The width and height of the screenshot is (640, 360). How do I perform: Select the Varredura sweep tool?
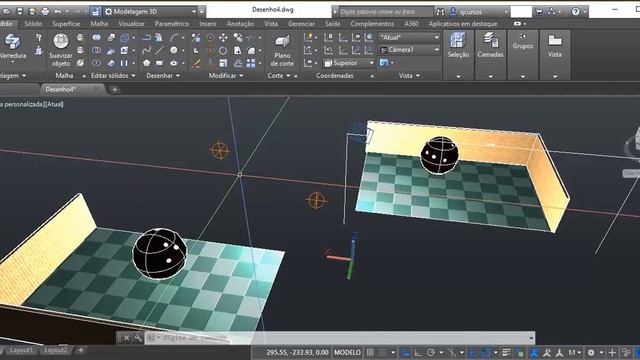(12, 46)
